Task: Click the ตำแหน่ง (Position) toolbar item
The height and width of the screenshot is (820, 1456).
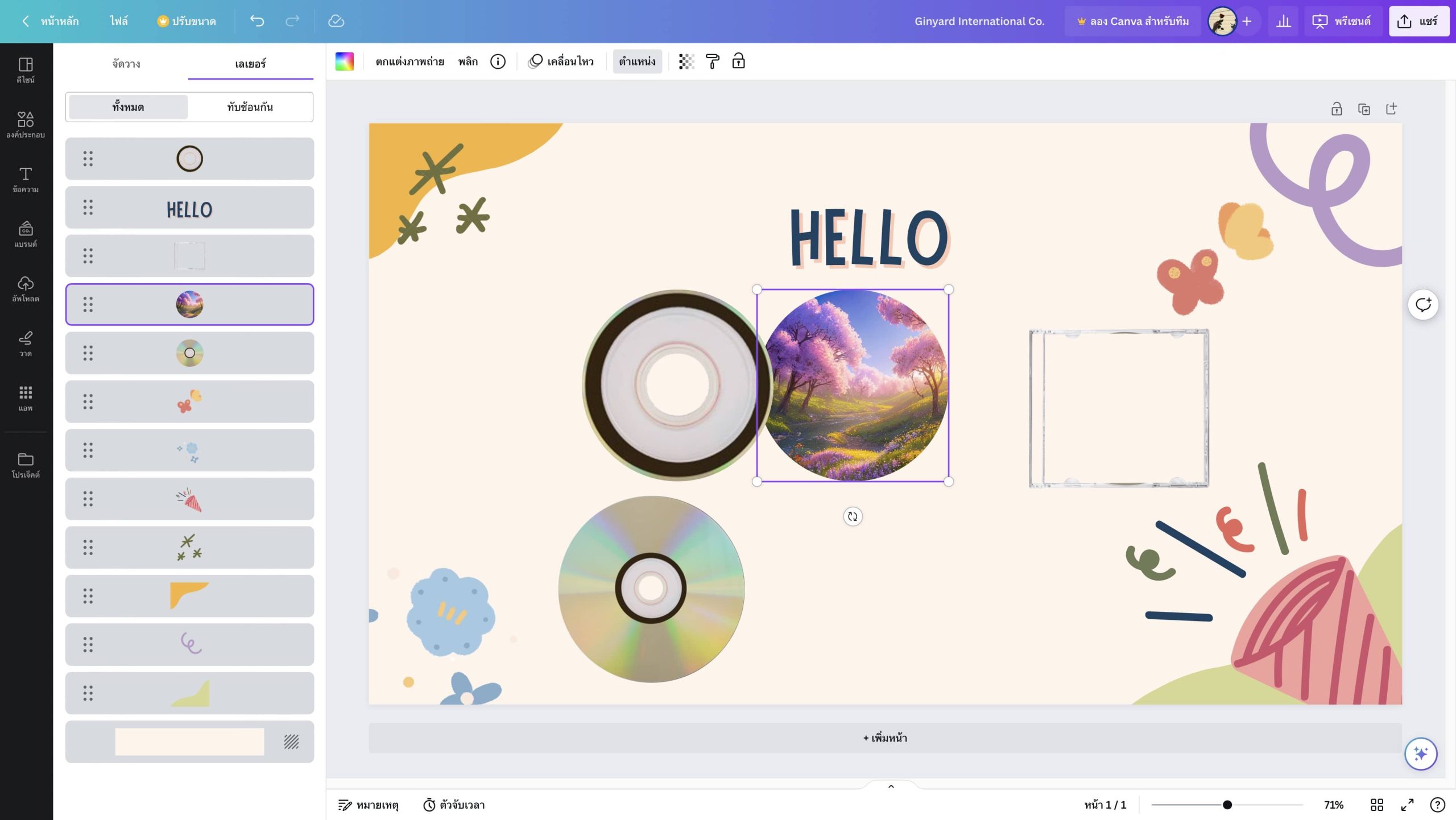Action: [637, 61]
